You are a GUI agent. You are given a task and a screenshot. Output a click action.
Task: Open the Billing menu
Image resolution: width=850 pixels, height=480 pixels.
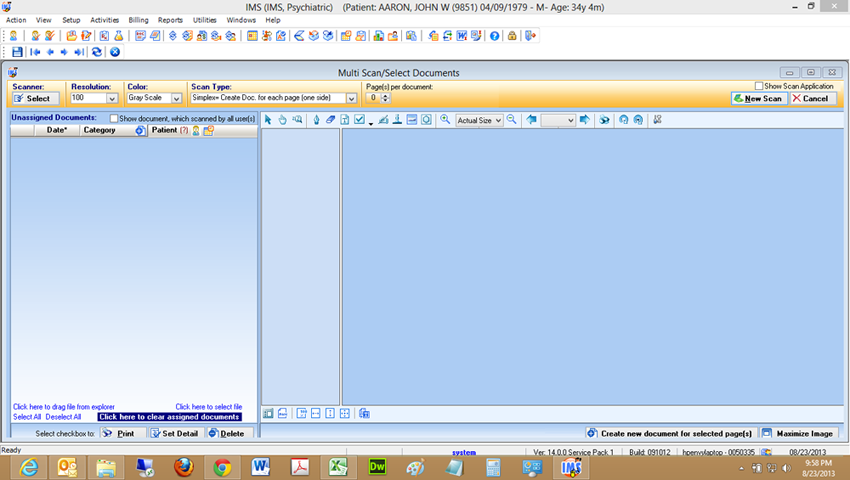coord(138,20)
